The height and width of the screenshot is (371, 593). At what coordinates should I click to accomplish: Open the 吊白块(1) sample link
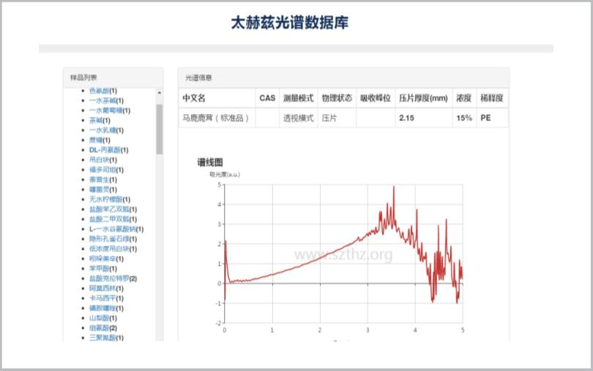[103, 160]
